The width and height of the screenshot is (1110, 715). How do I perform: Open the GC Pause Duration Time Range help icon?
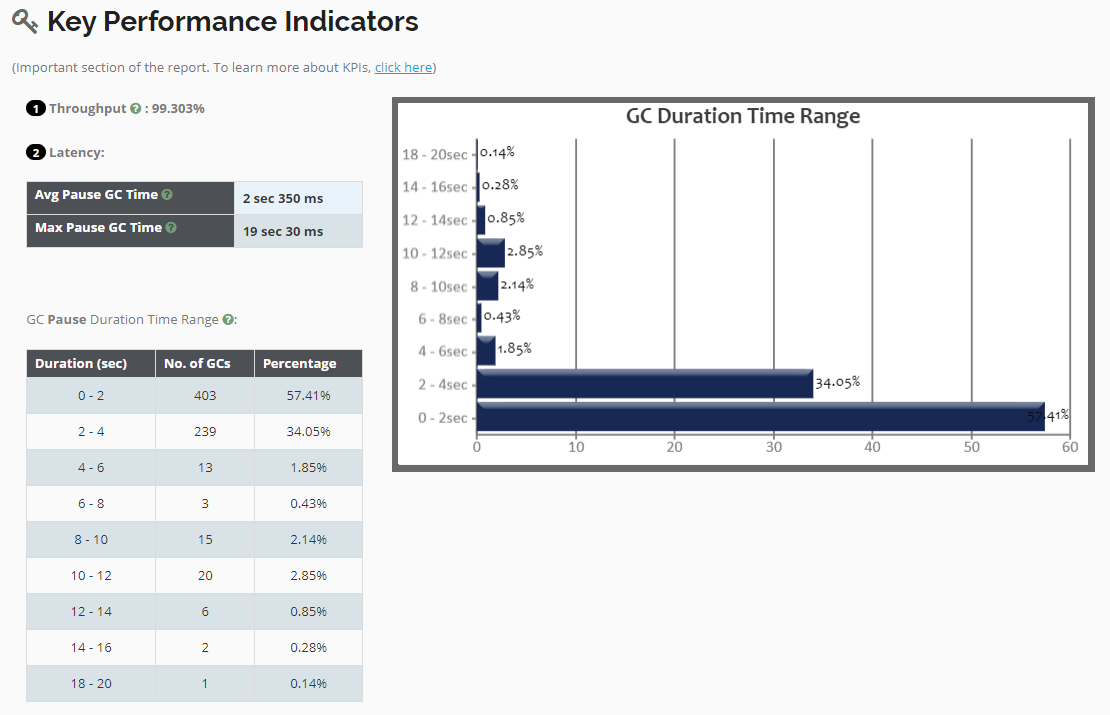pos(229,319)
